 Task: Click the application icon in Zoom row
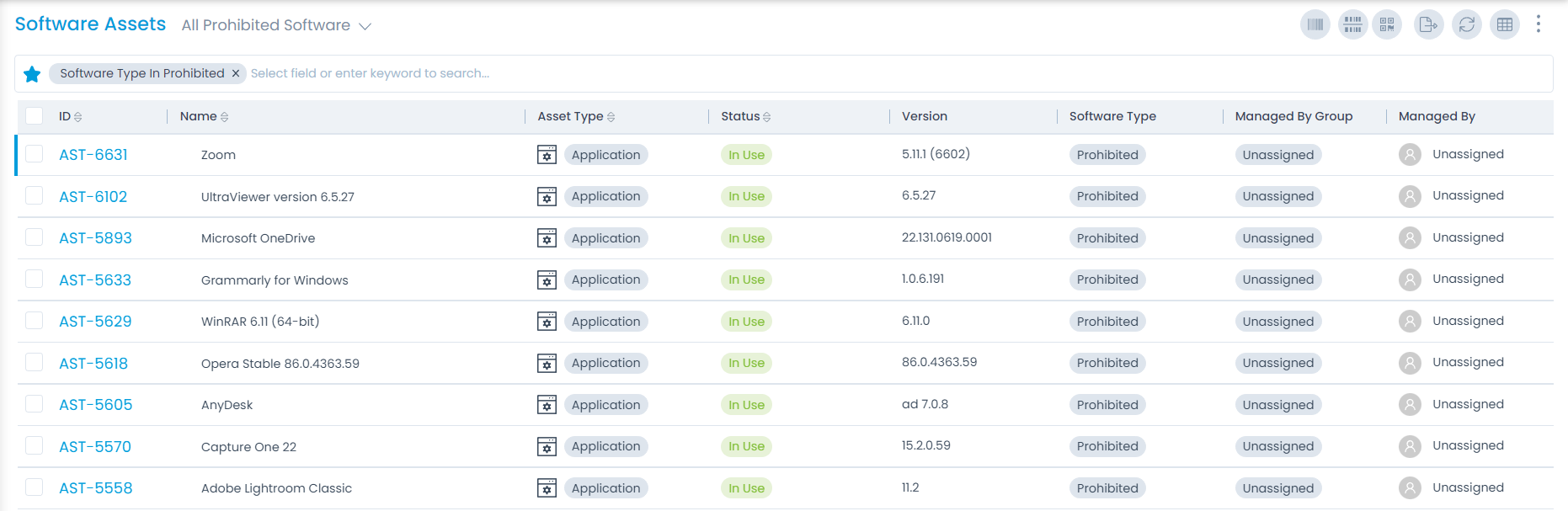pyautogui.click(x=547, y=155)
